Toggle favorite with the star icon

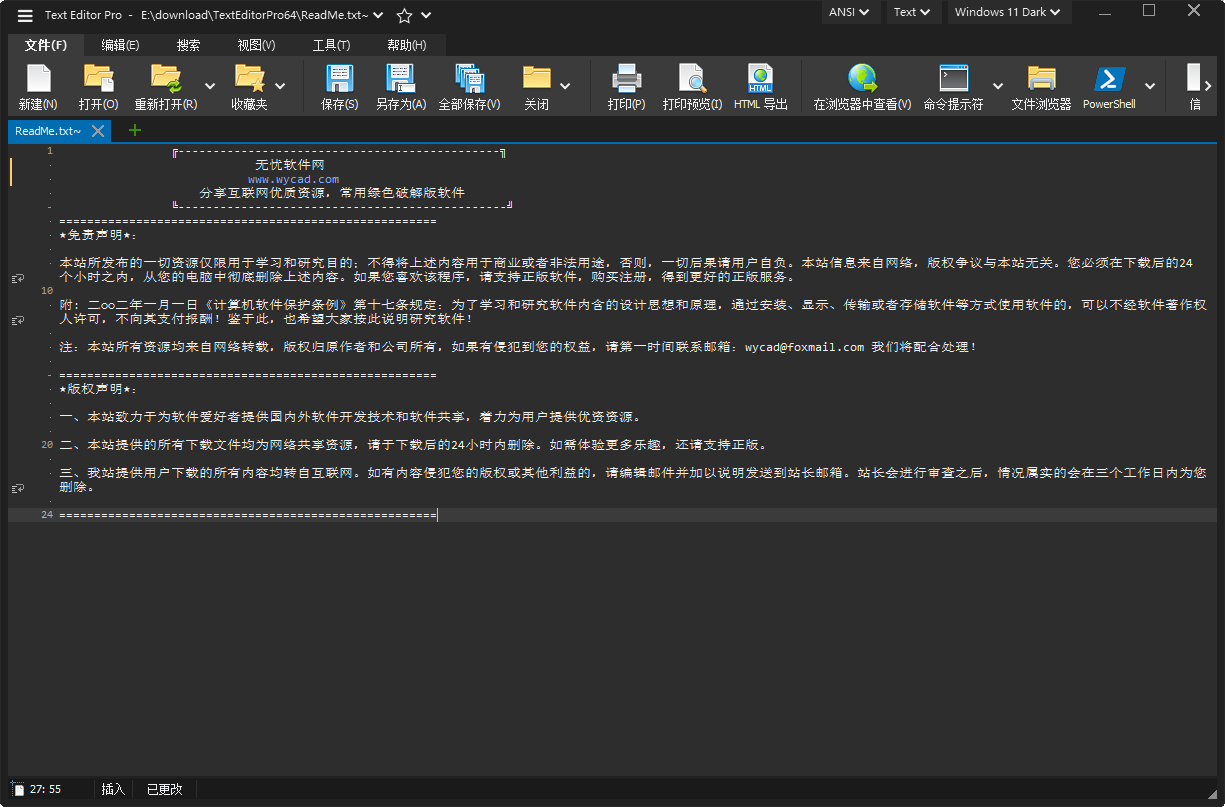click(403, 14)
